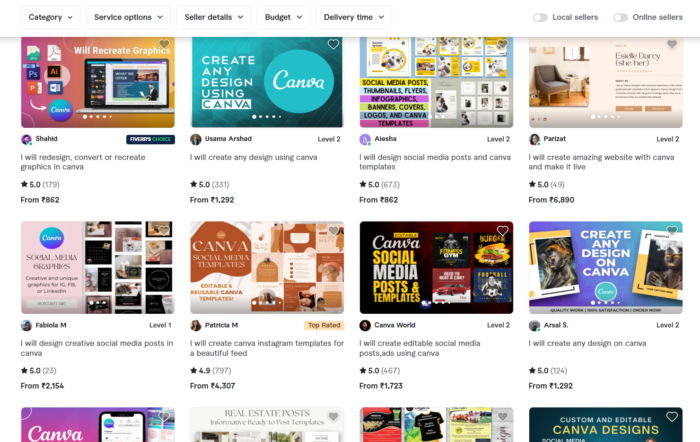The height and width of the screenshot is (442, 700).
Task: Enable the Online sellers switch
Action: tap(620, 17)
